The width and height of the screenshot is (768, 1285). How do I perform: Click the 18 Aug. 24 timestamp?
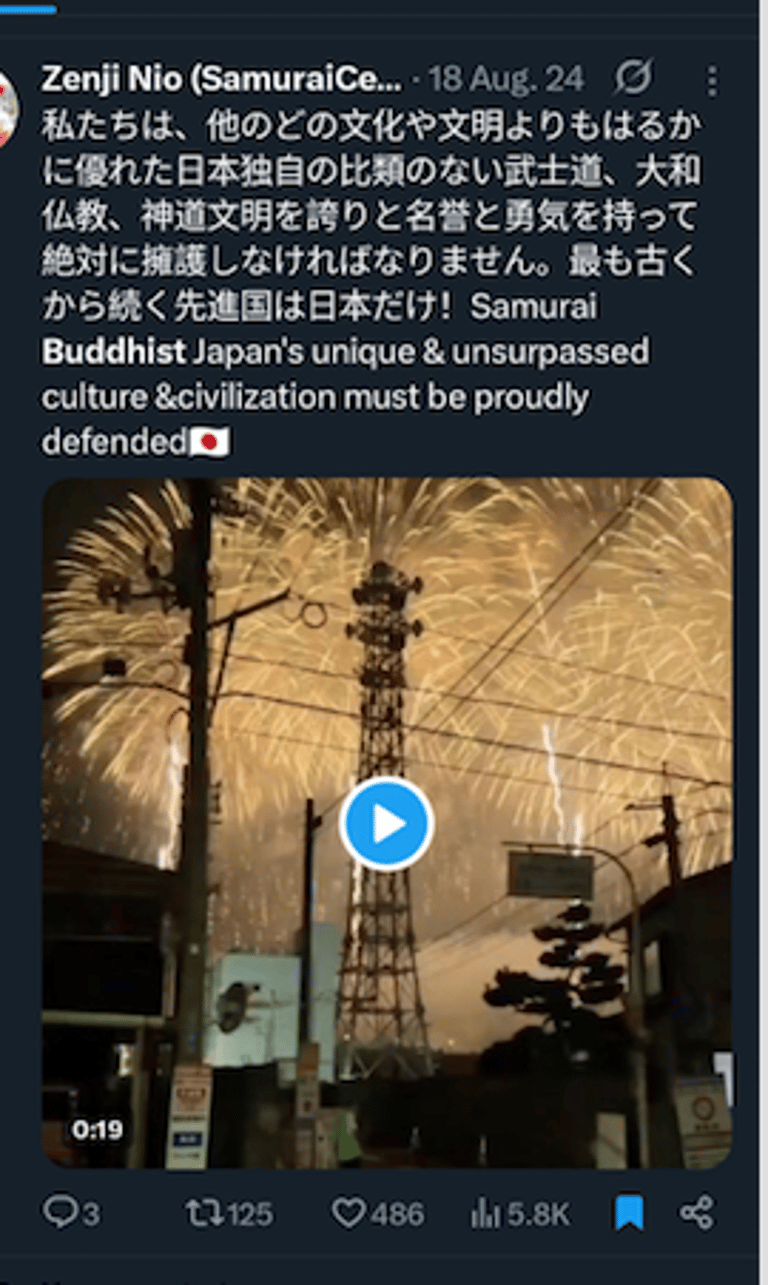[x=517, y=79]
